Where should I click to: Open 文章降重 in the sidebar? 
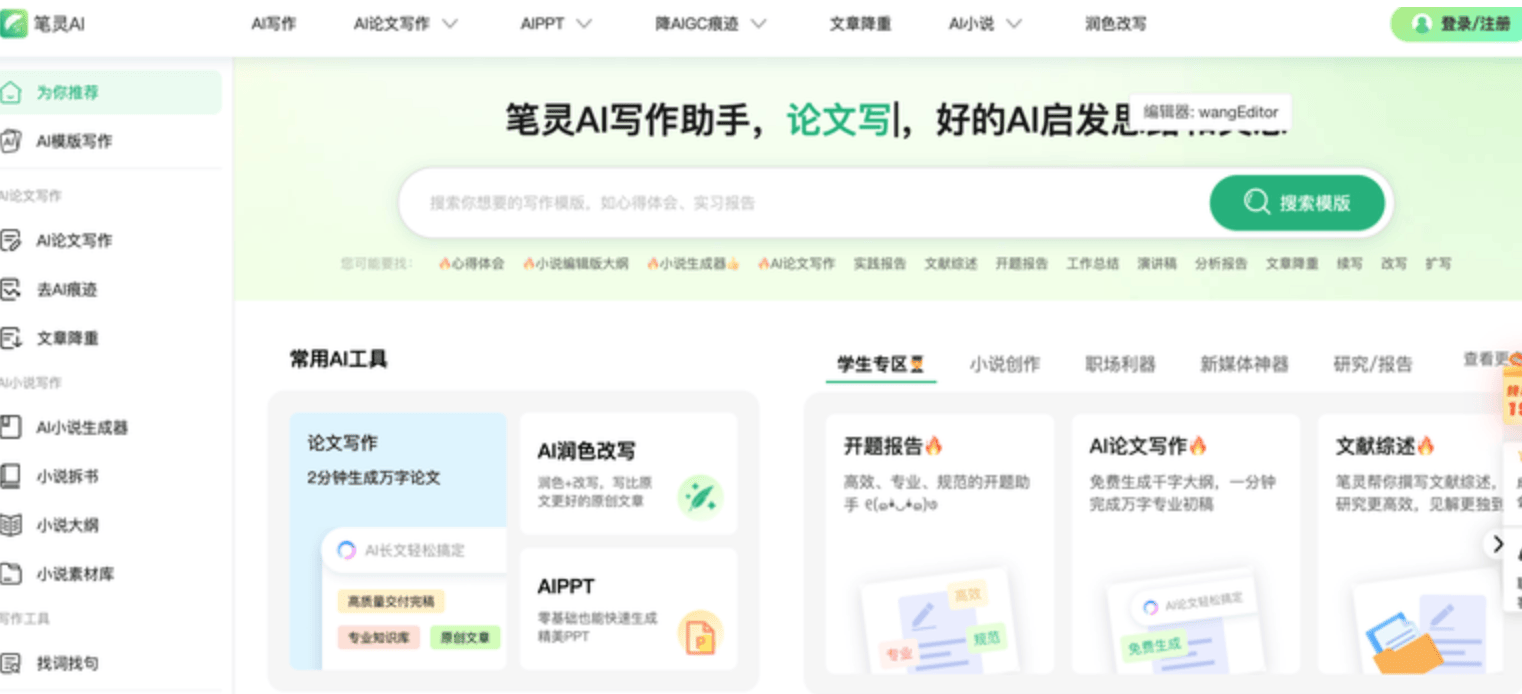67,339
